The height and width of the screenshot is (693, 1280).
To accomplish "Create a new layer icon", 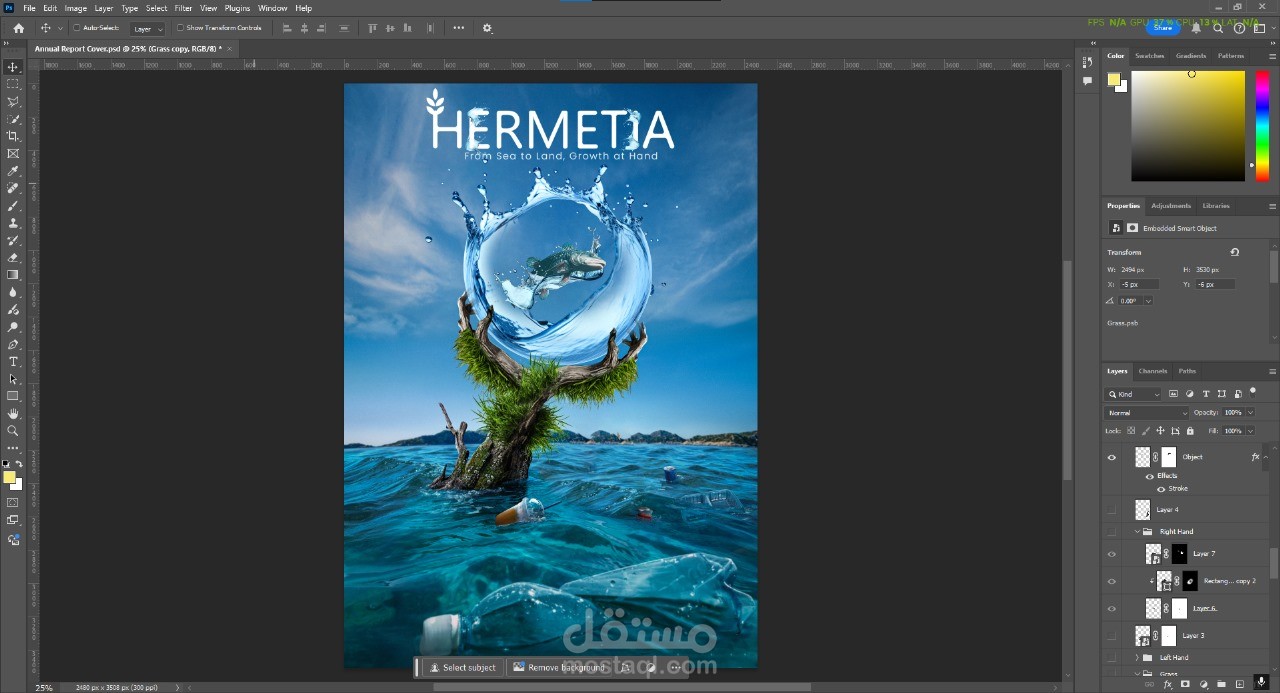I will [x=1240, y=685].
